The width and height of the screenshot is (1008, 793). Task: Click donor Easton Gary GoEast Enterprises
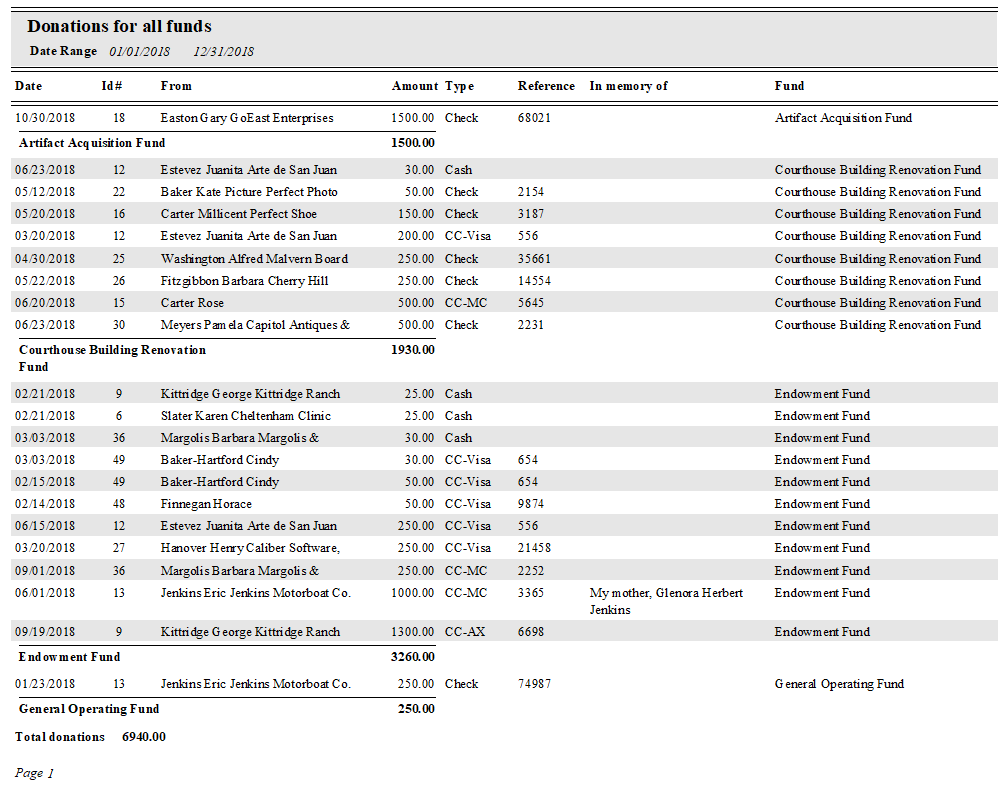[x=247, y=118]
